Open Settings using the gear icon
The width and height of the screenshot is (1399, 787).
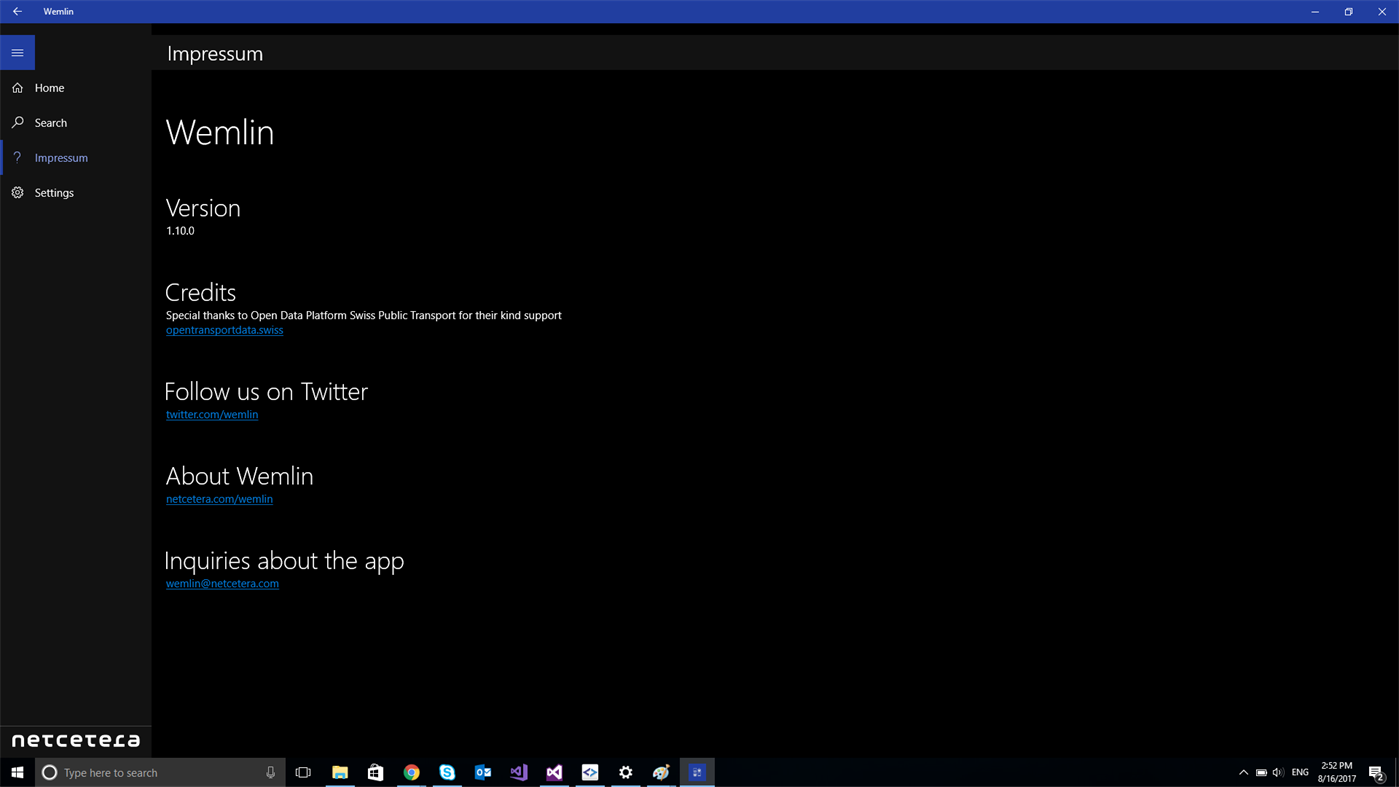click(x=16, y=192)
